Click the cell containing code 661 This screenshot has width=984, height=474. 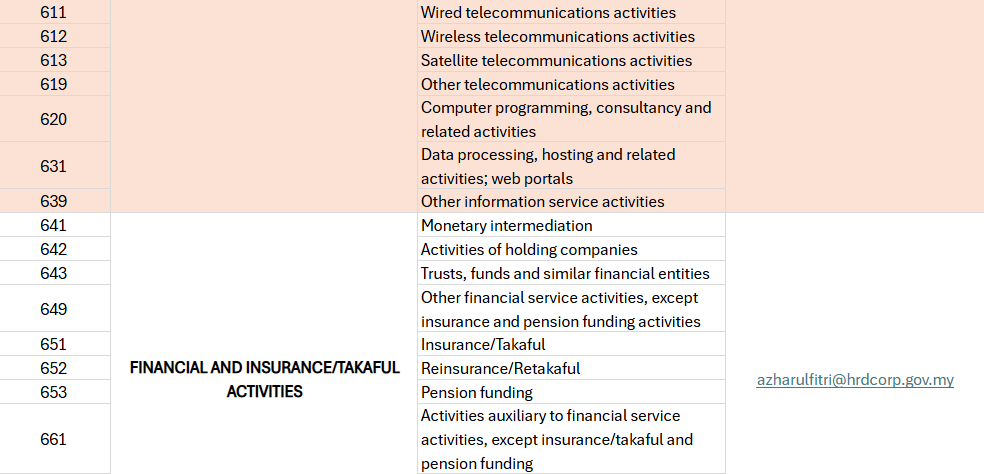(x=54, y=439)
